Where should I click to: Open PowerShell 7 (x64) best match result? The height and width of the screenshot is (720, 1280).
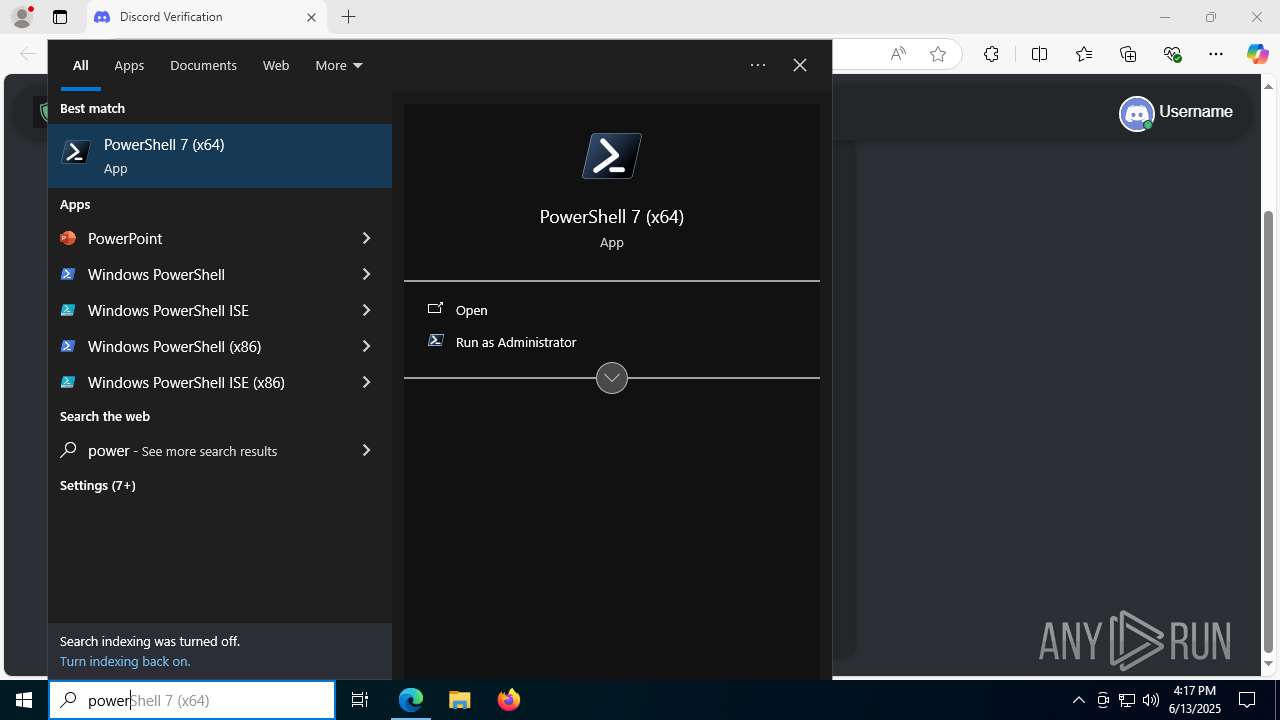[220, 156]
